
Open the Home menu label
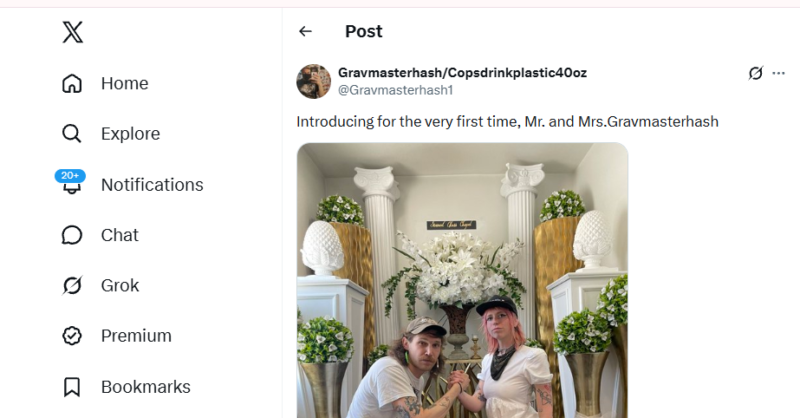pyautogui.click(x=124, y=83)
